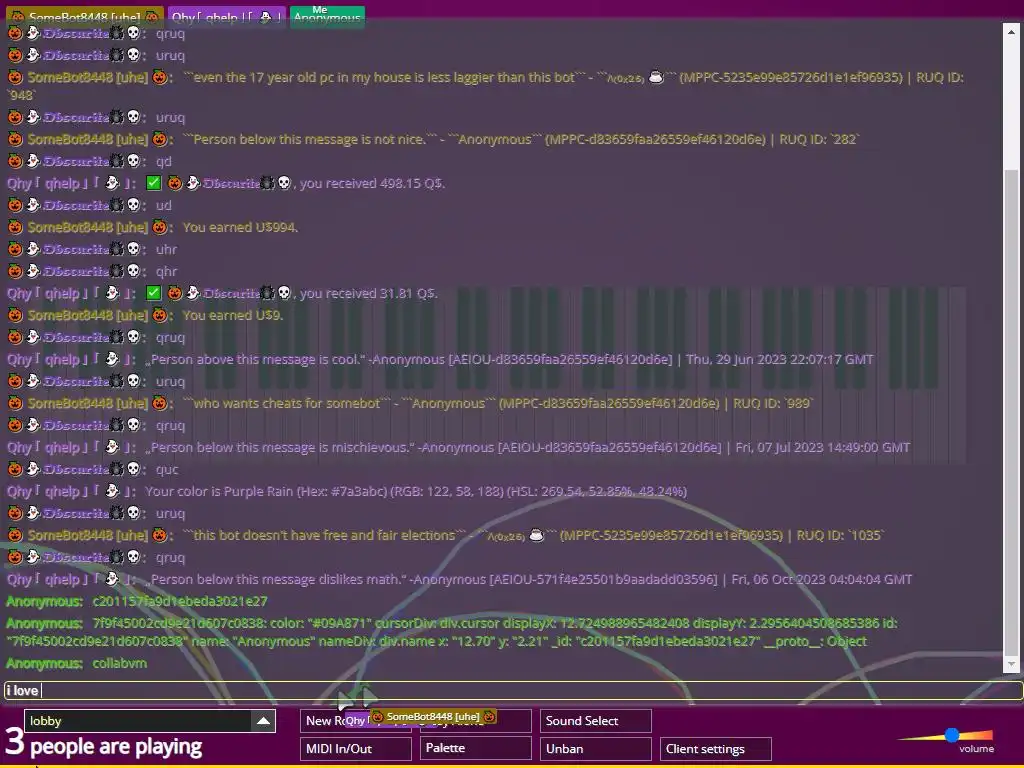Screen dimensions: 1024x768
Task: Click the '3 people are playing' status text
Action: pos(104,744)
